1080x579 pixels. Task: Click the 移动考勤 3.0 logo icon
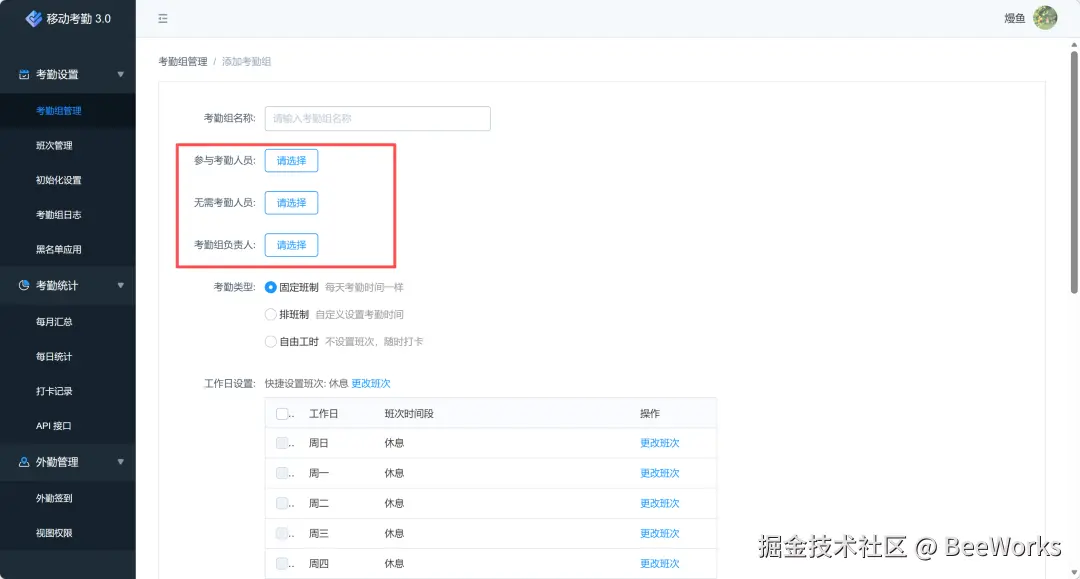coord(33,19)
